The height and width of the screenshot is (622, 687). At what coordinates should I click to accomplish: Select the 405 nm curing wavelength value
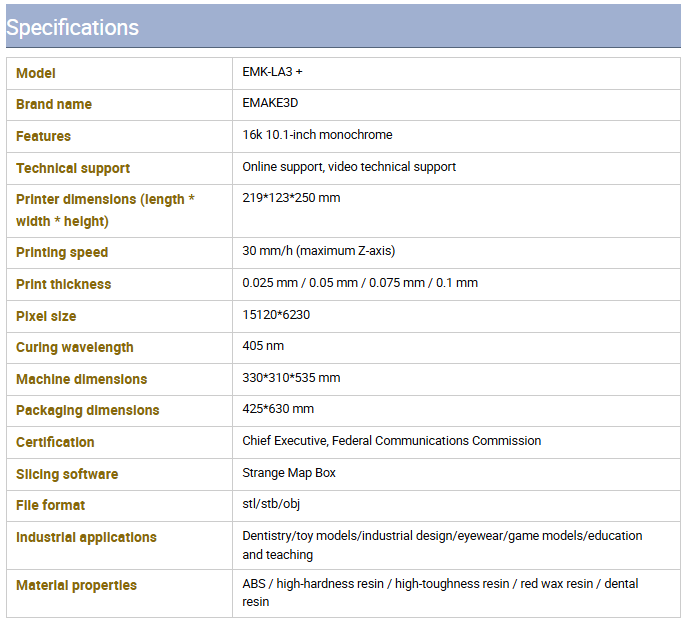[x=263, y=346]
